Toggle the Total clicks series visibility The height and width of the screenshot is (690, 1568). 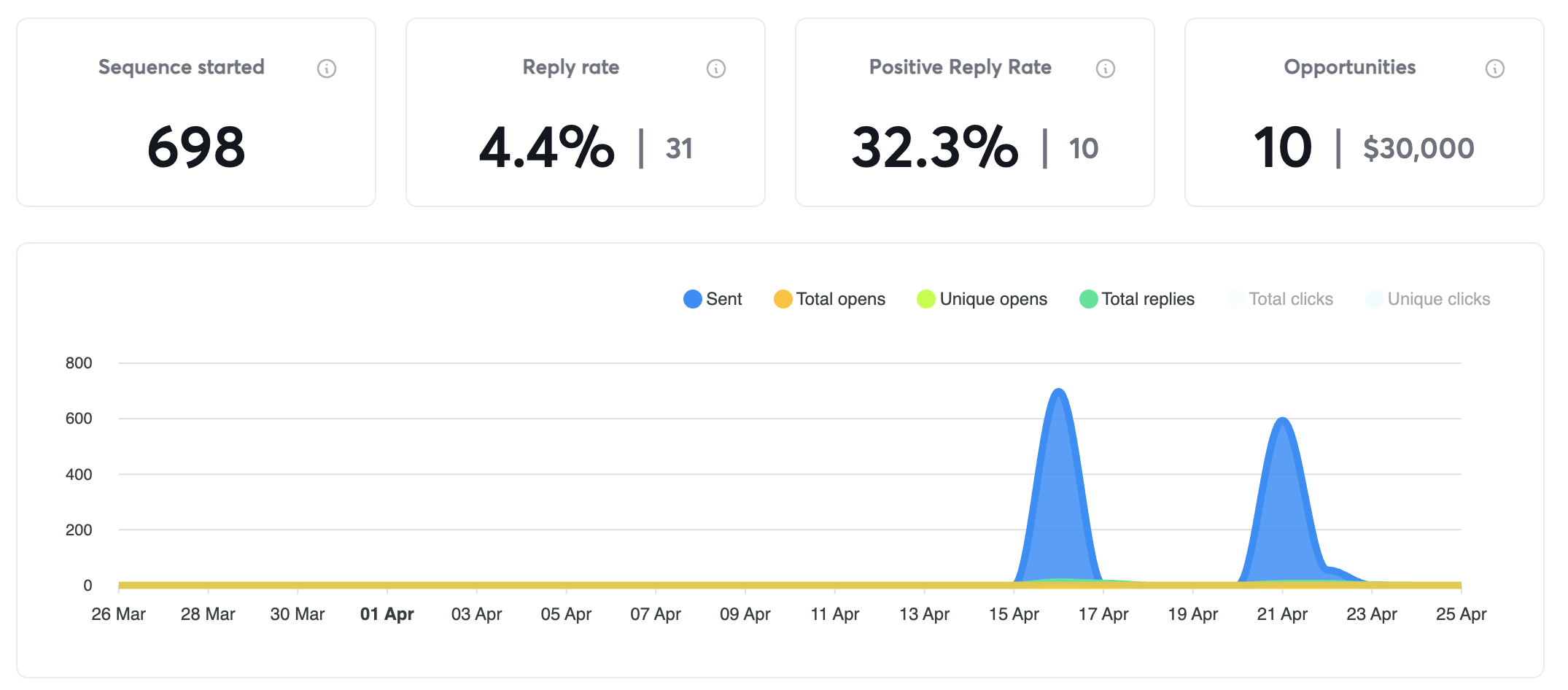pos(1281,299)
